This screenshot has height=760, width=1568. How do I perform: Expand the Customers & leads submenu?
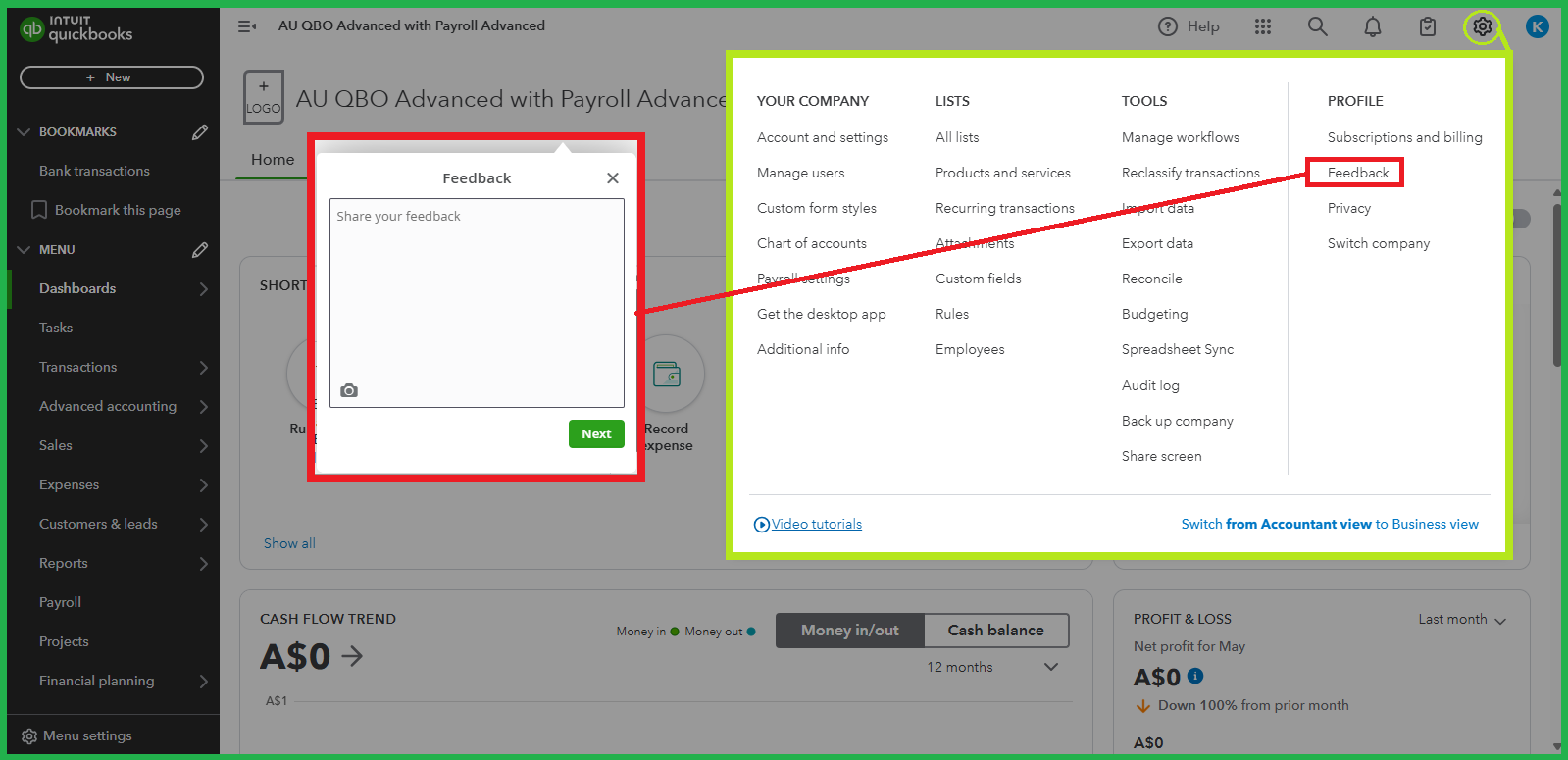[203, 524]
